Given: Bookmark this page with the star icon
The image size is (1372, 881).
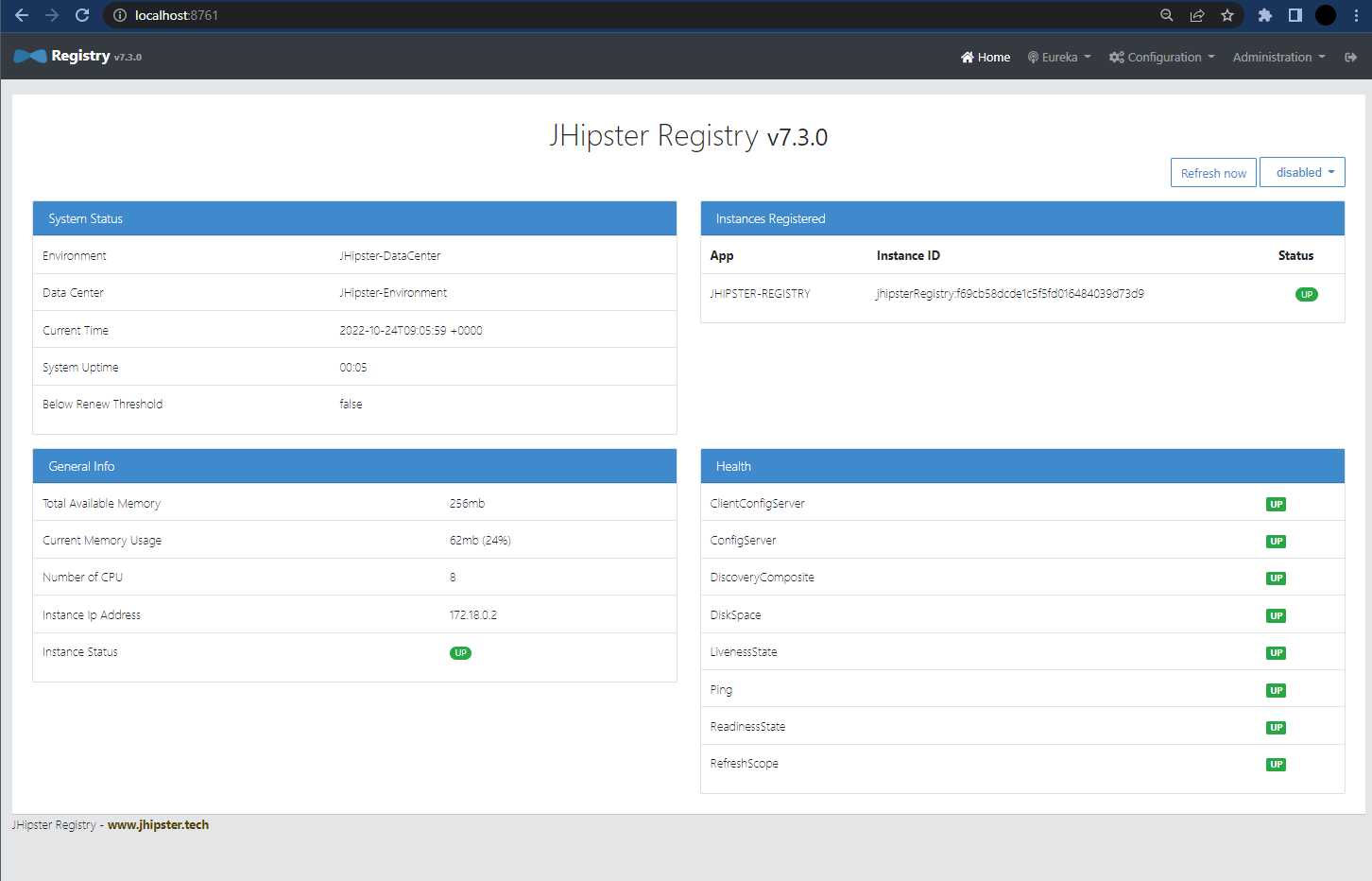Looking at the screenshot, I should 1227,15.
